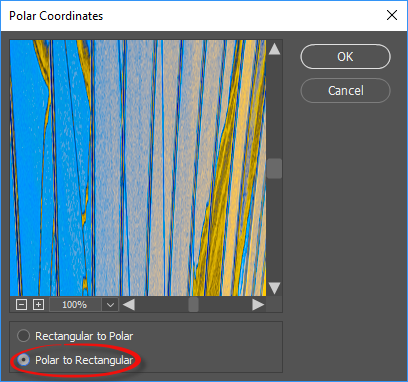This screenshot has height=382, width=408.
Task: Click the Cancel button
Action: 345,90
